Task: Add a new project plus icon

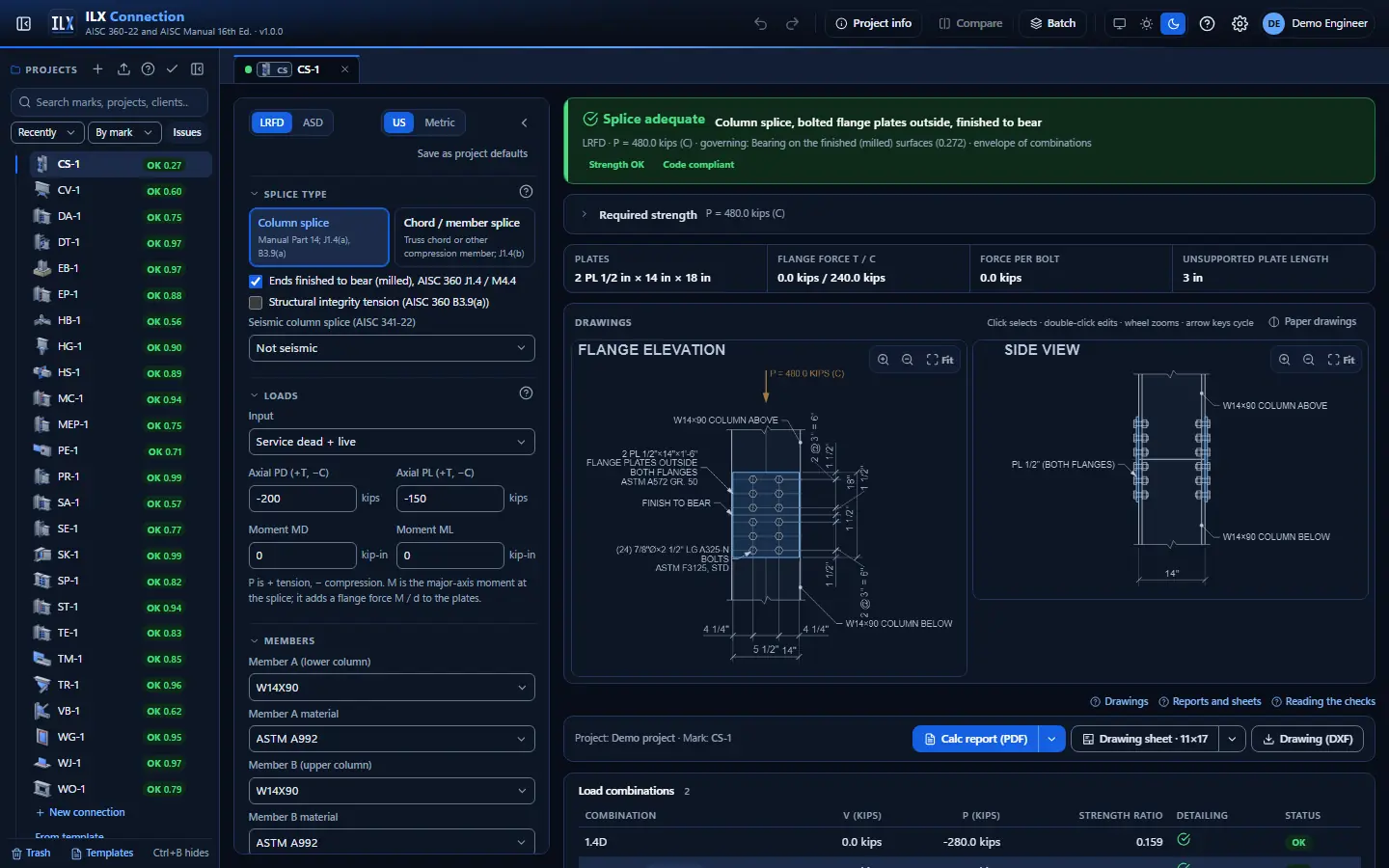Action: click(x=97, y=69)
